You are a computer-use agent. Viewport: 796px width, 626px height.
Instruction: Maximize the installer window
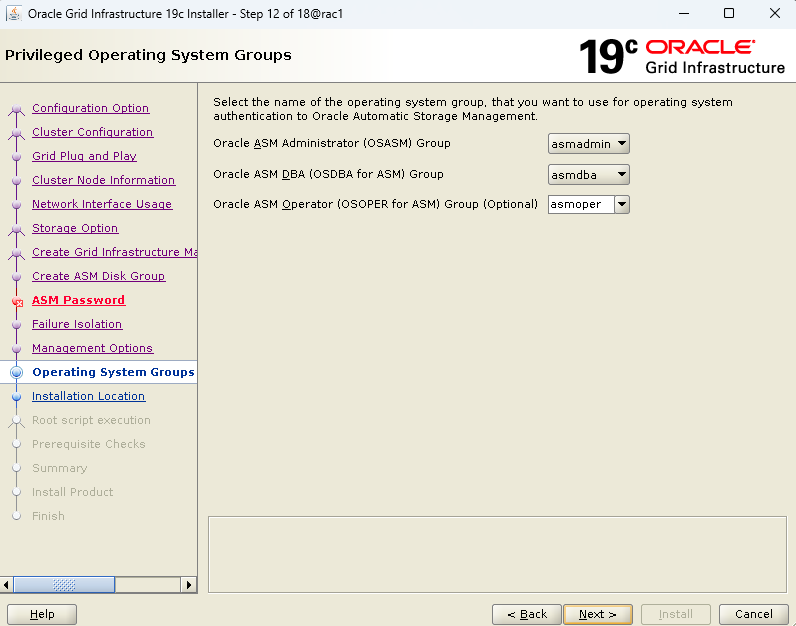point(729,13)
